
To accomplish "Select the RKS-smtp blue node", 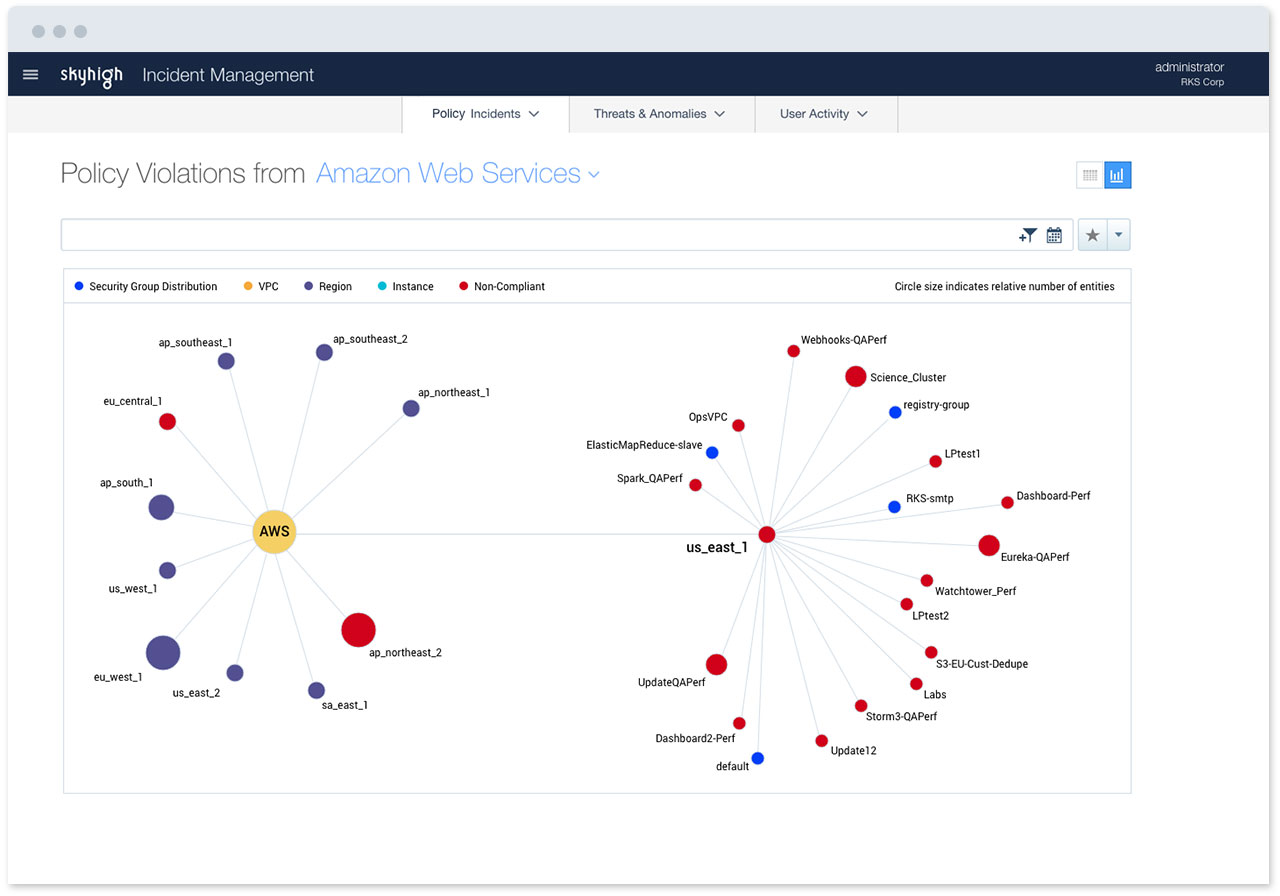I will tap(894, 507).
